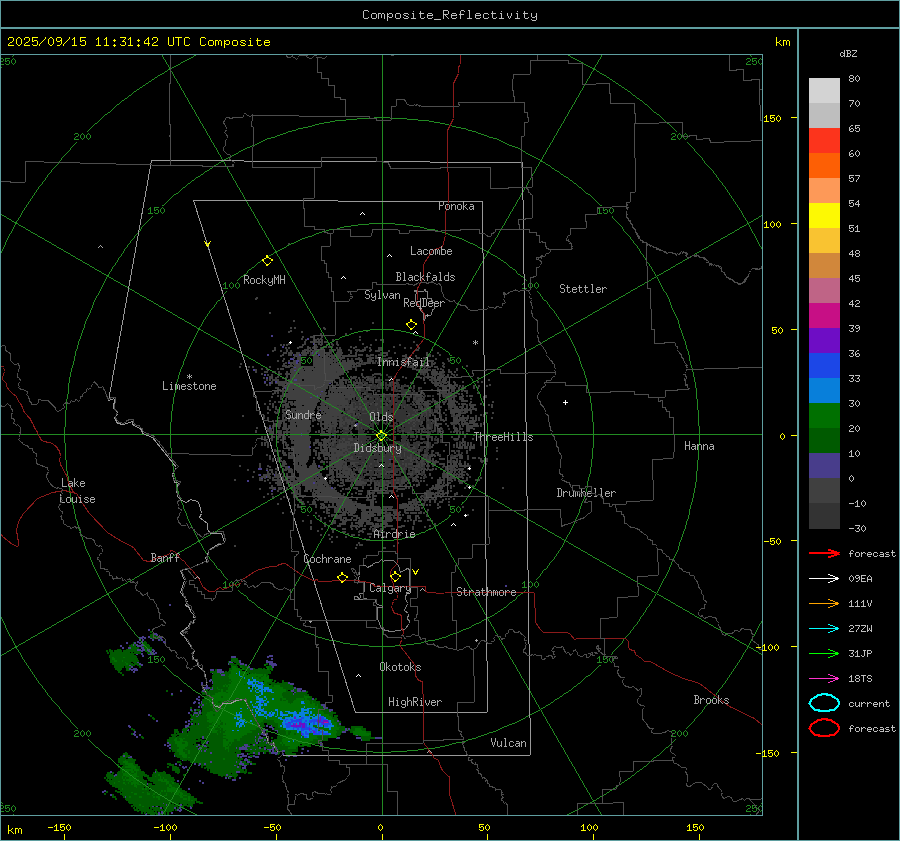Select the radar-site diamond between Olds and Didsbury

[382, 435]
